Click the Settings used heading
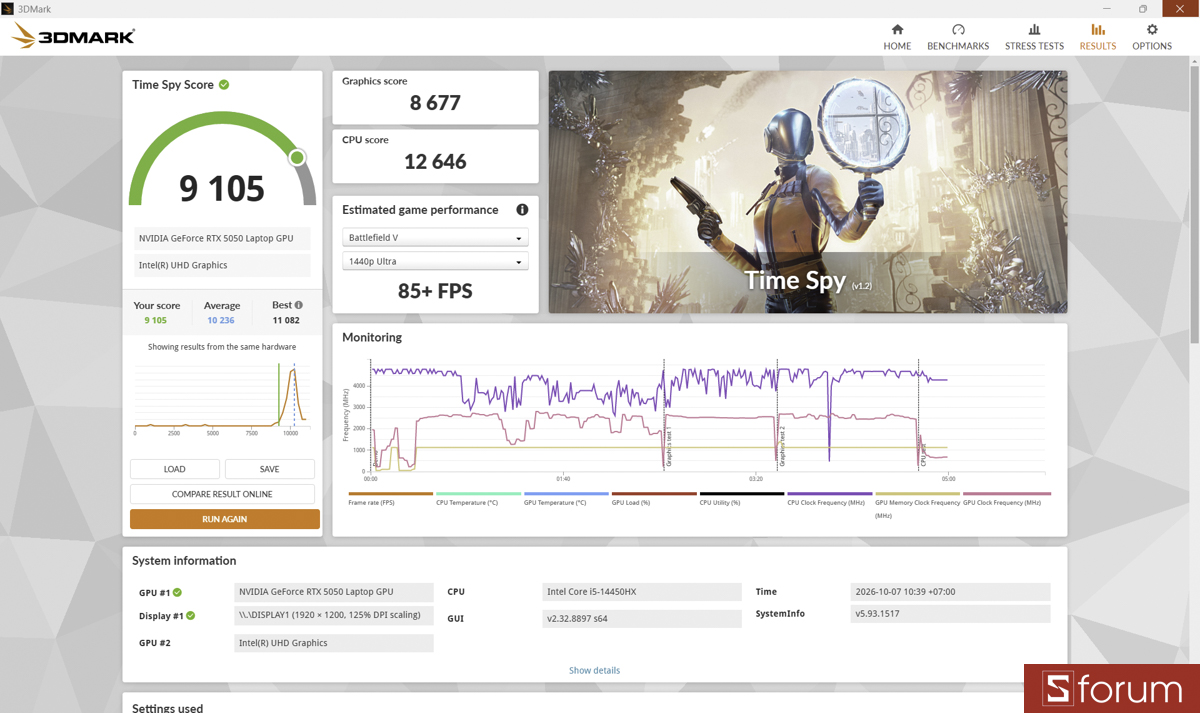The image size is (1200, 713). [x=168, y=708]
